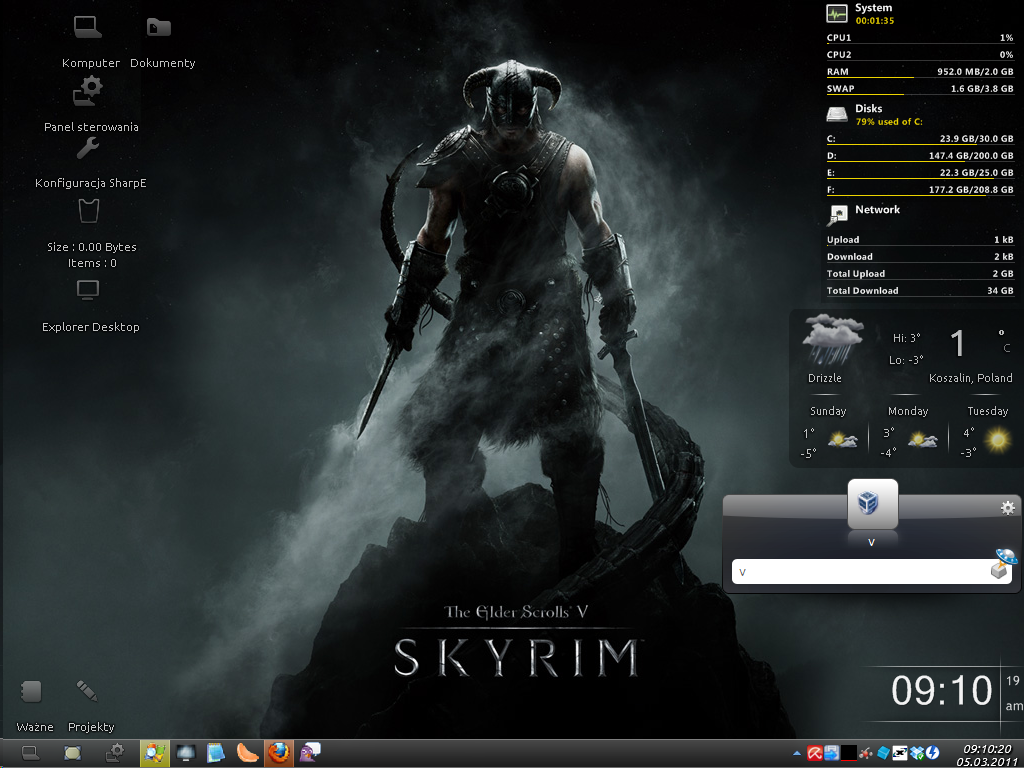Switch to Firefox in the taskbar

[279, 754]
